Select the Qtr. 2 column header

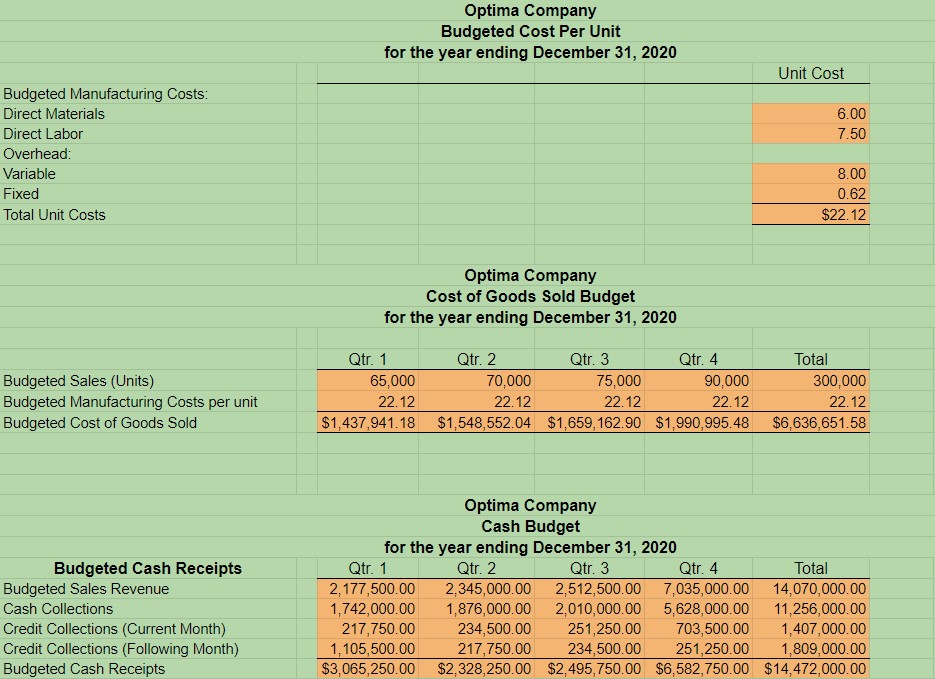(x=471, y=358)
